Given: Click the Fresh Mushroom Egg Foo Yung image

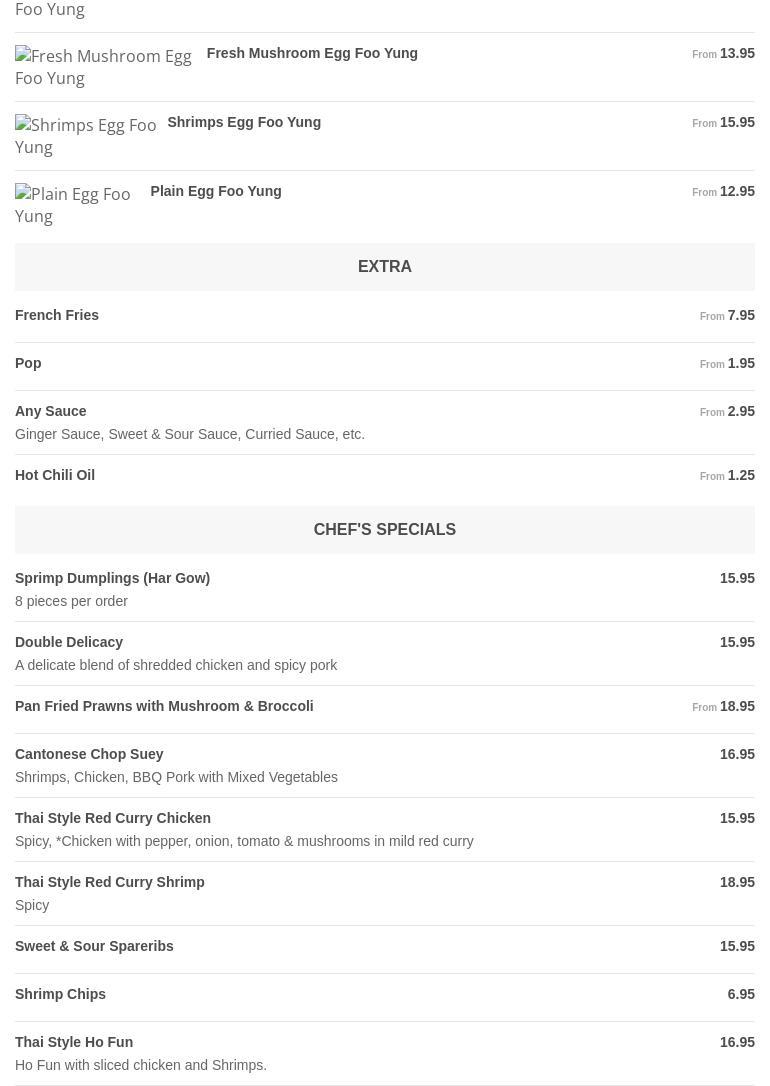Looking at the screenshot, I should click(103, 67).
